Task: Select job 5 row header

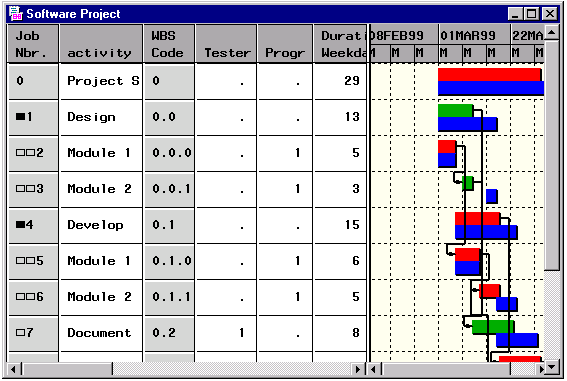Action: (33, 261)
